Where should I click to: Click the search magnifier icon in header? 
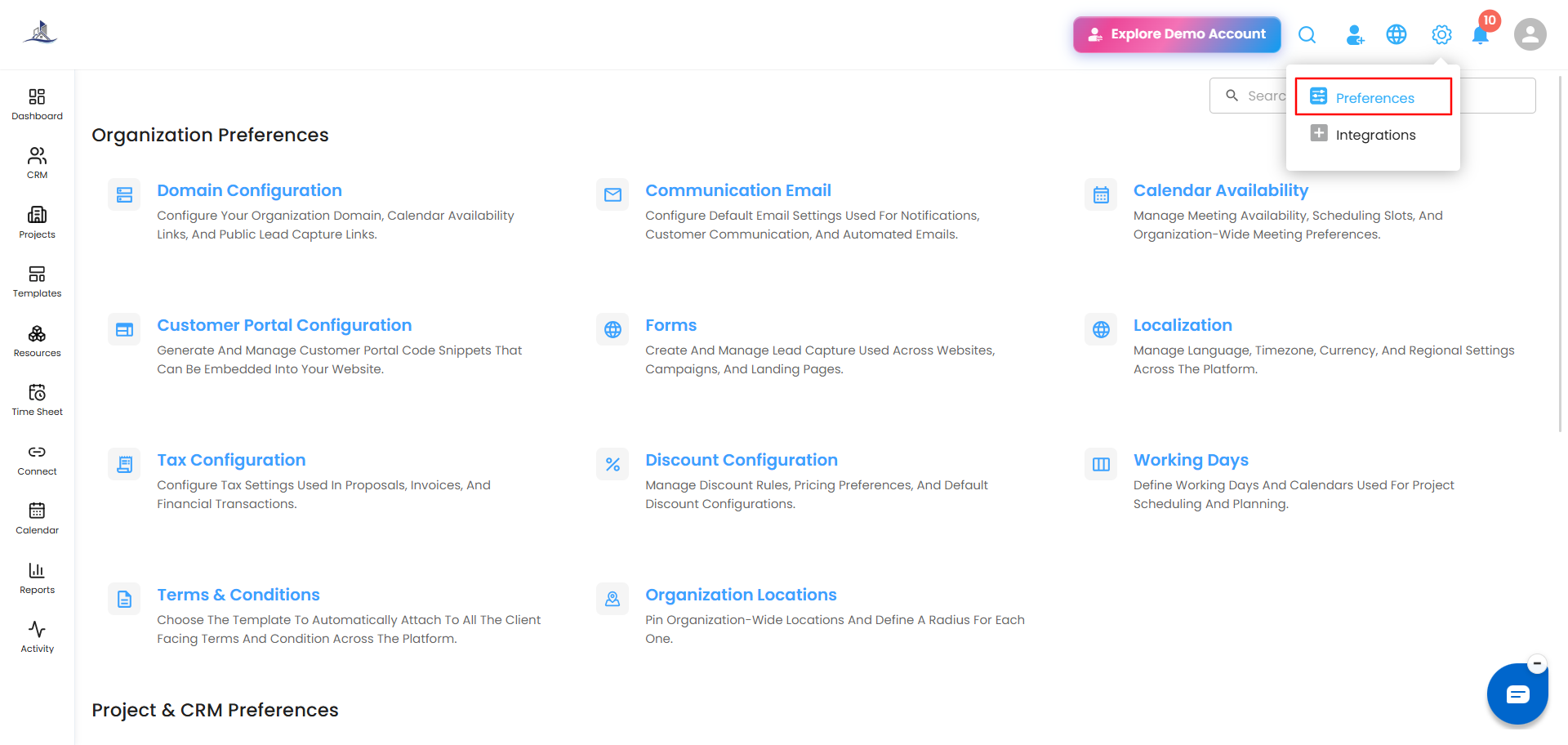pos(1307,34)
